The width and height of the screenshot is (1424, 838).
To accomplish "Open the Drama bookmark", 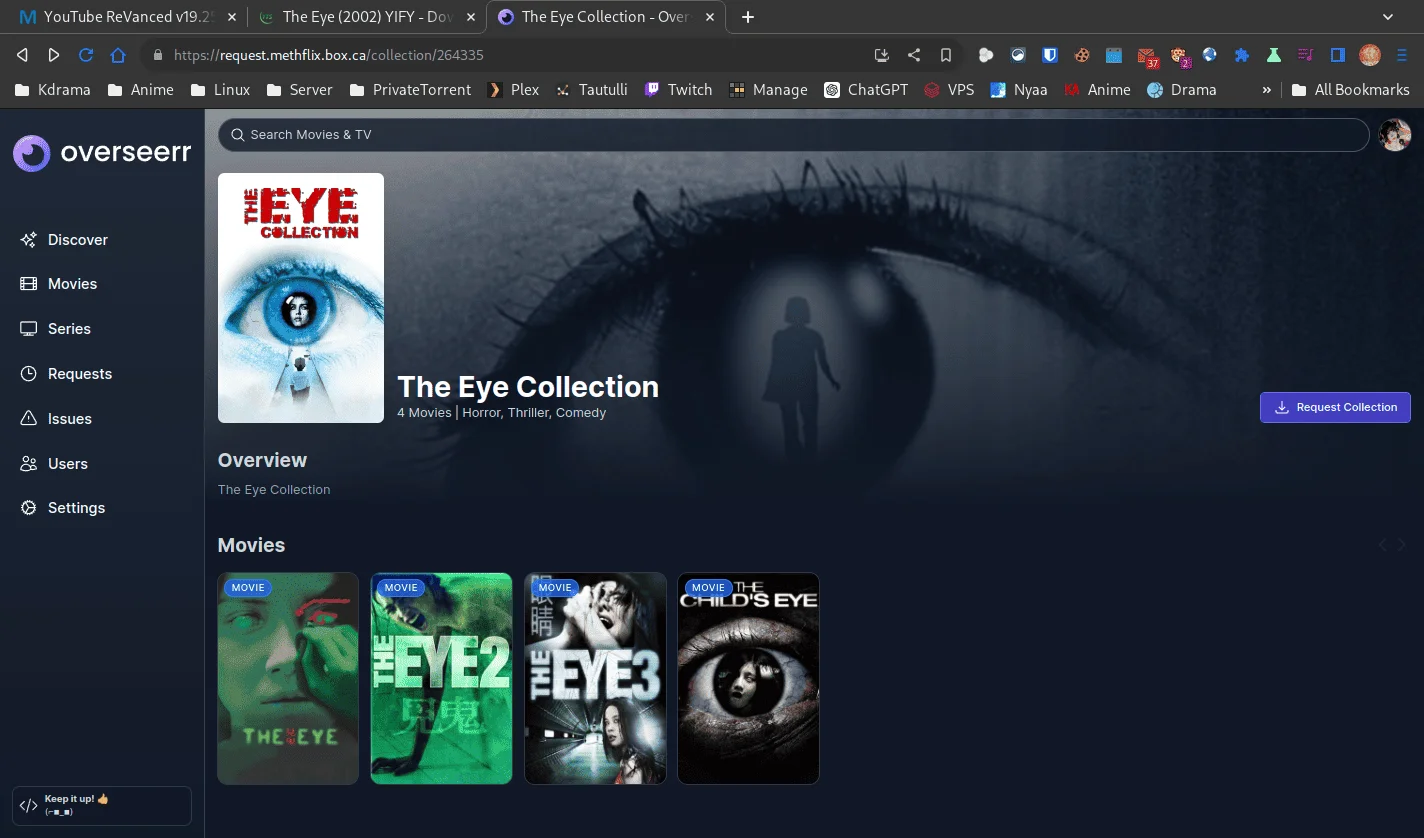I will coord(1181,90).
